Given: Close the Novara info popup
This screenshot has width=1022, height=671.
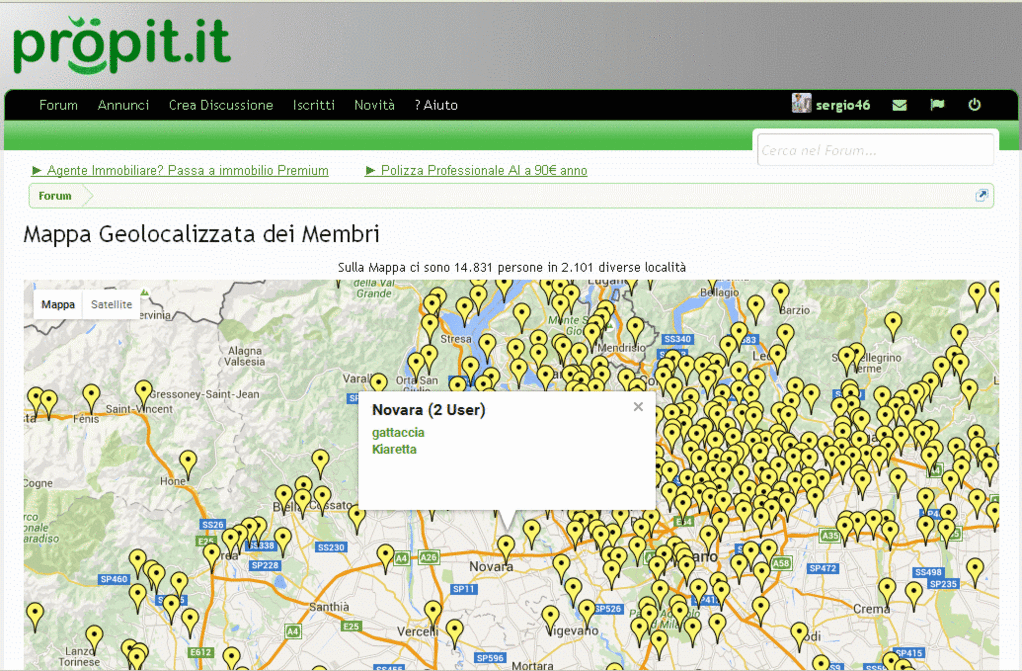Looking at the screenshot, I should click(638, 407).
